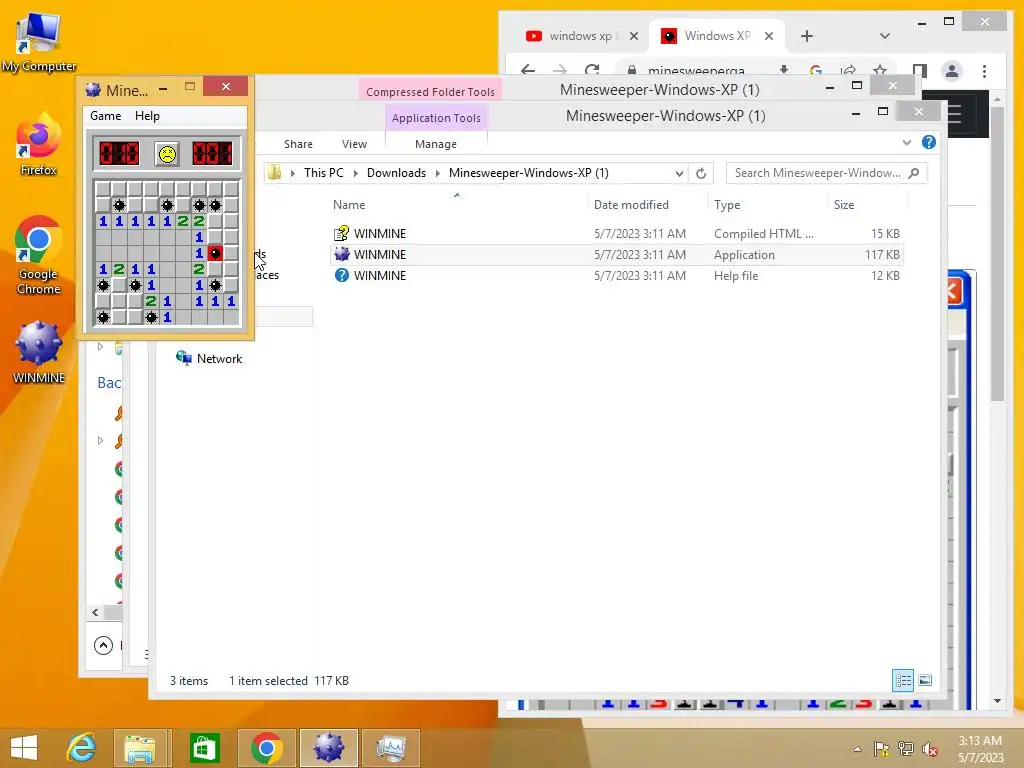
Task: Click Chrome back arrow
Action: 528,70
